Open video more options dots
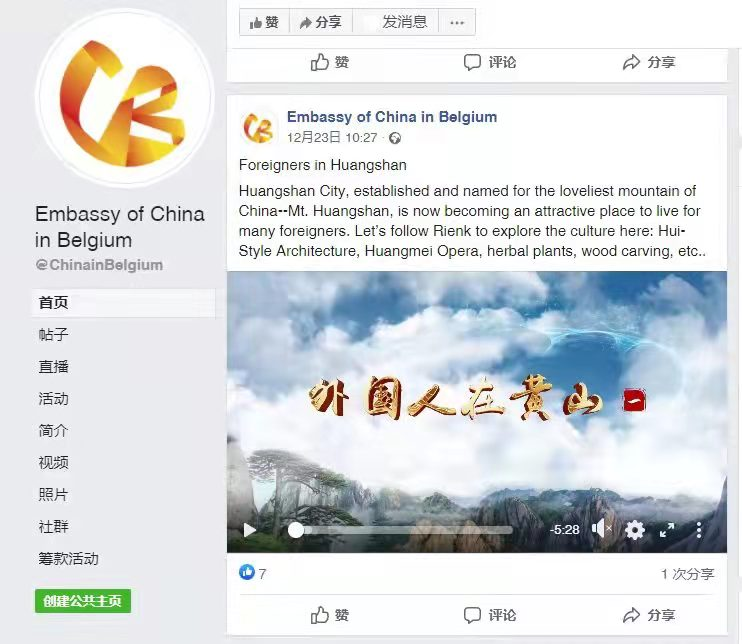 (x=699, y=529)
